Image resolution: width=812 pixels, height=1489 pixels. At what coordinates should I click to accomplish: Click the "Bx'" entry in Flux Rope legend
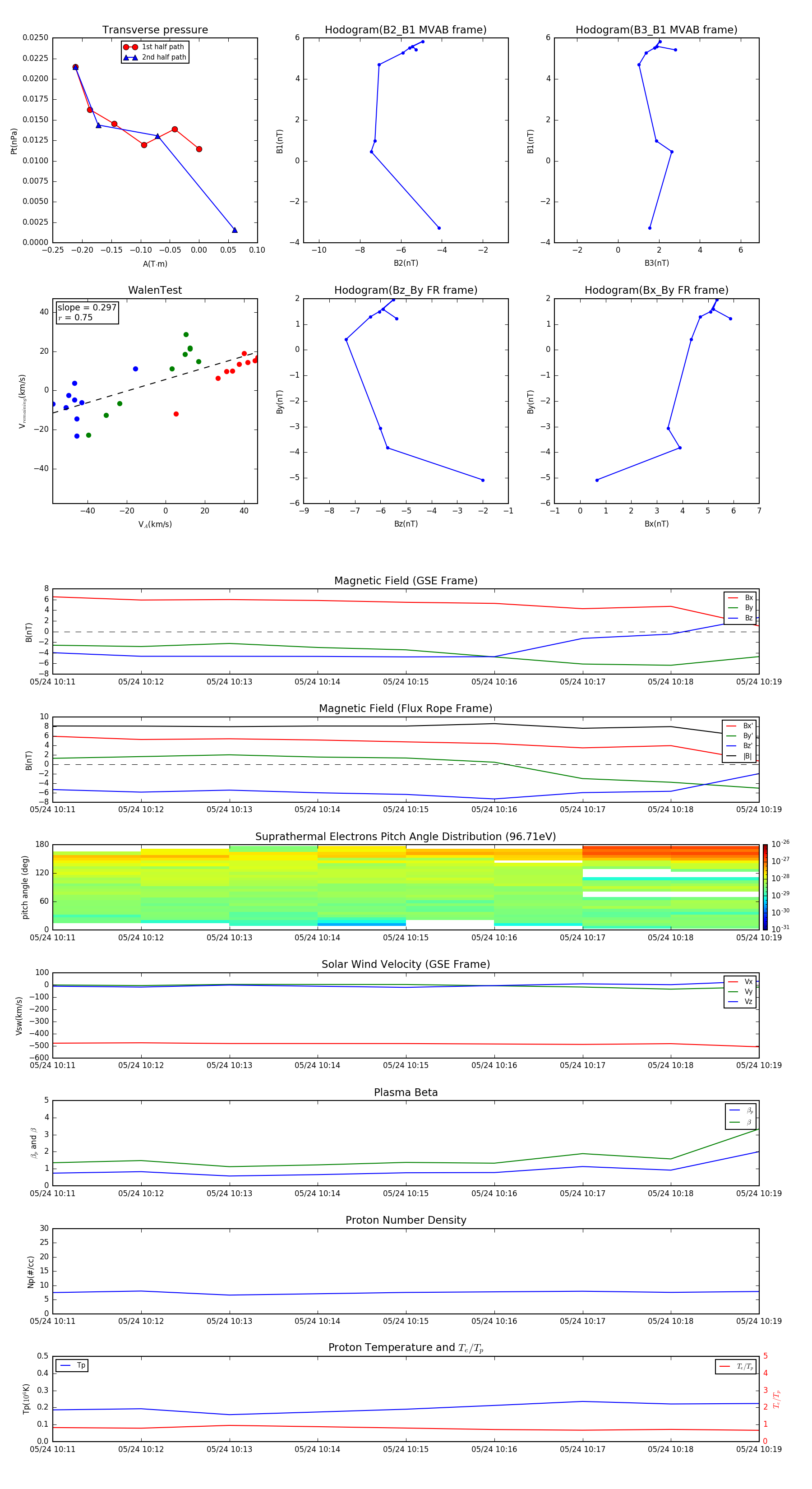point(739,726)
